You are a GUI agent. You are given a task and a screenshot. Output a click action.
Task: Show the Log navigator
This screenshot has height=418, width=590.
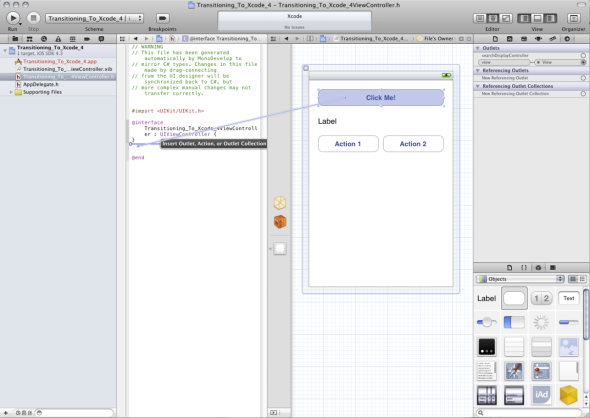point(101,39)
